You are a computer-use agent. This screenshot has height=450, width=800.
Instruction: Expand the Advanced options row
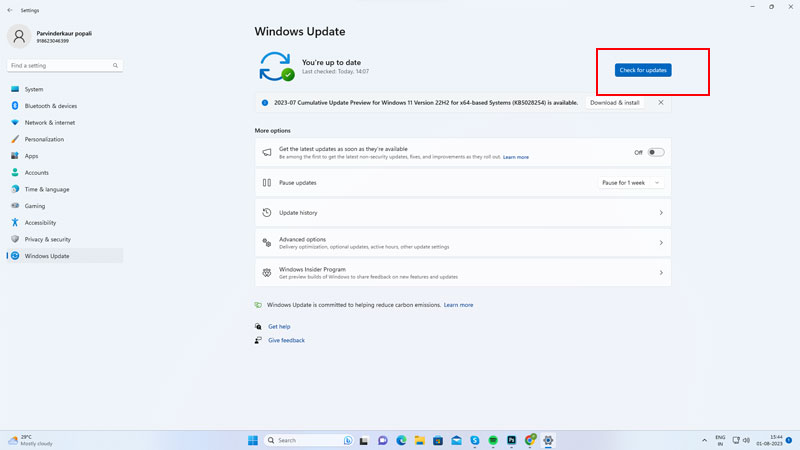(463, 243)
